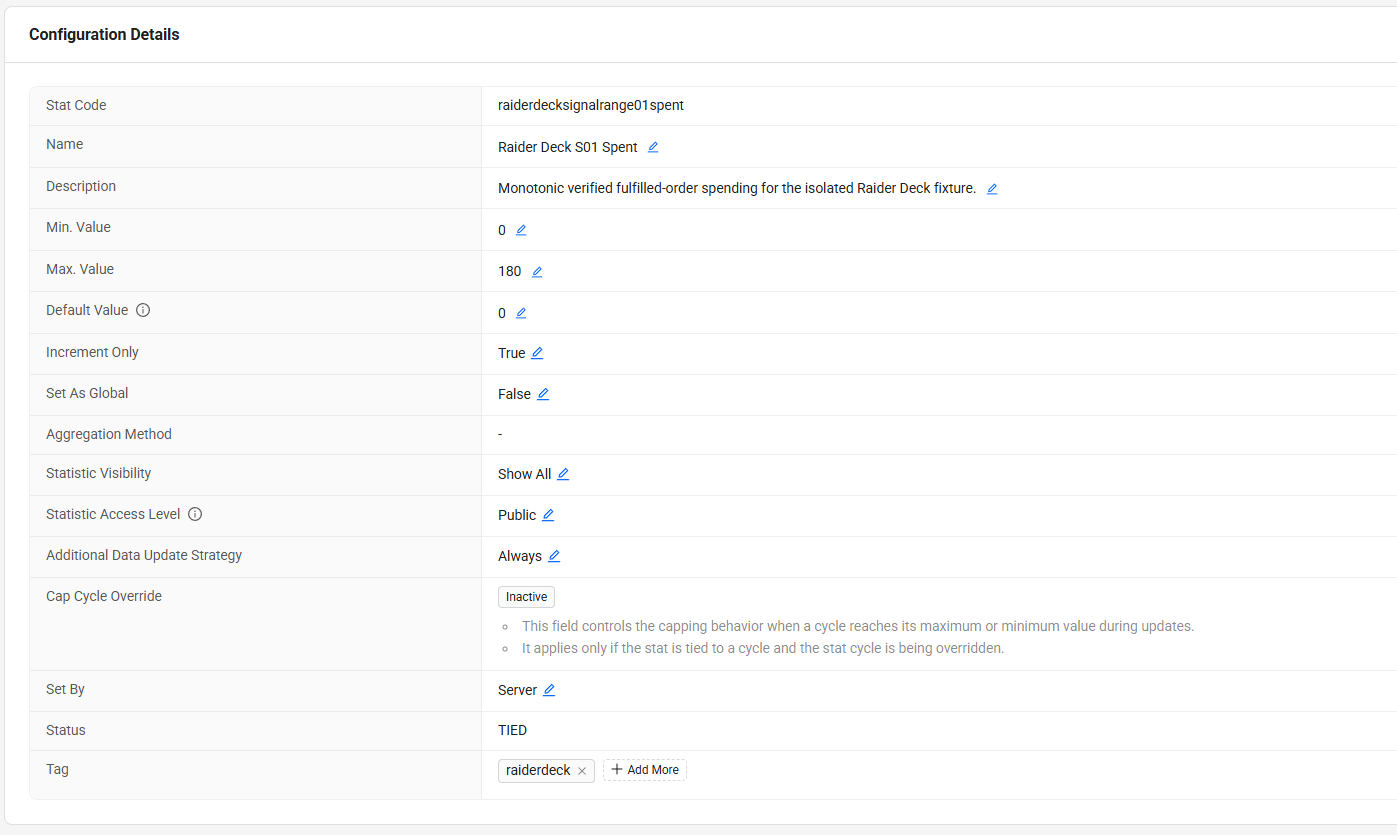Show Statistic Access Level info icon
1397x835 pixels.
(195, 514)
